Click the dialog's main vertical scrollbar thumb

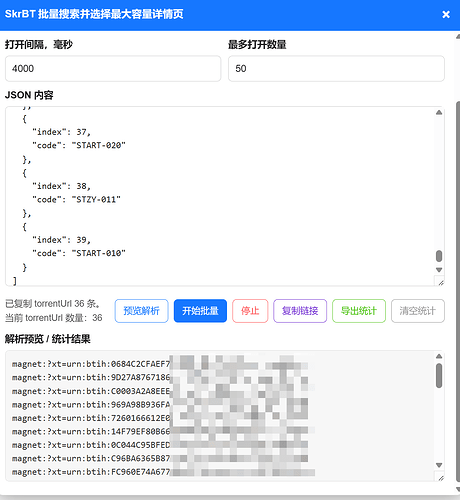(x=458, y=292)
